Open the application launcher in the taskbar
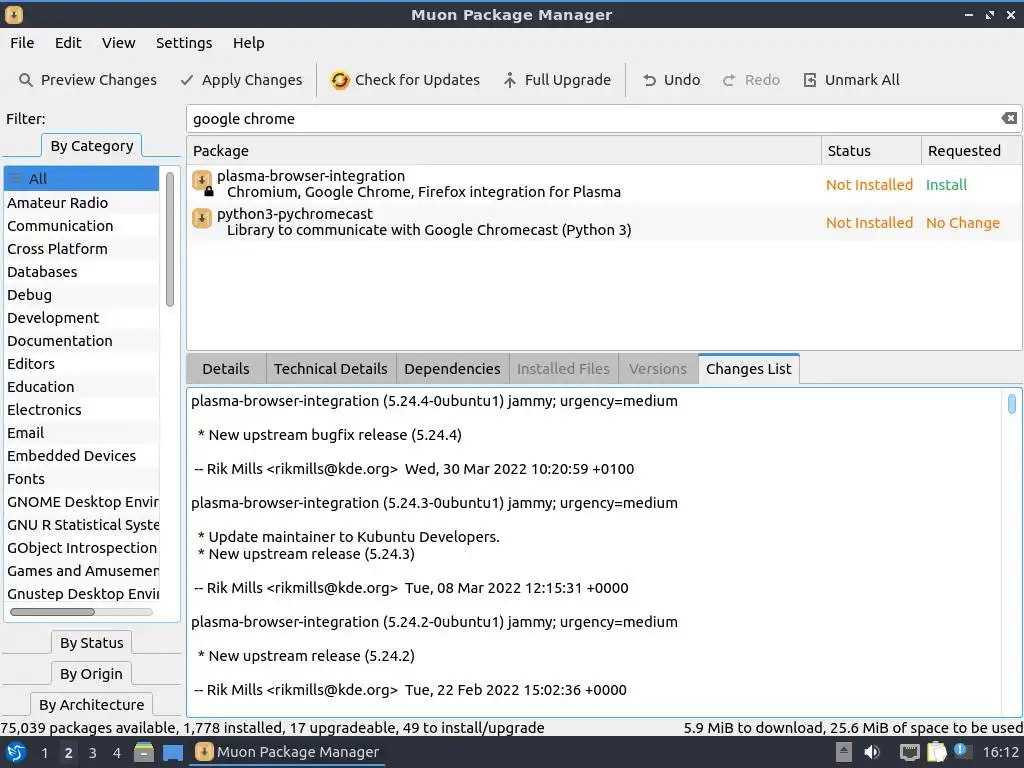This screenshot has height=768, width=1024. [x=16, y=752]
